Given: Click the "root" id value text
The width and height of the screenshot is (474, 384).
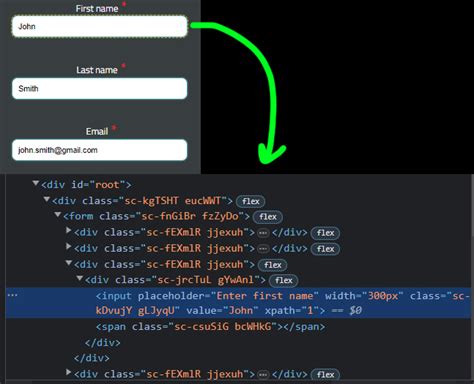Looking at the screenshot, I should point(107,185).
